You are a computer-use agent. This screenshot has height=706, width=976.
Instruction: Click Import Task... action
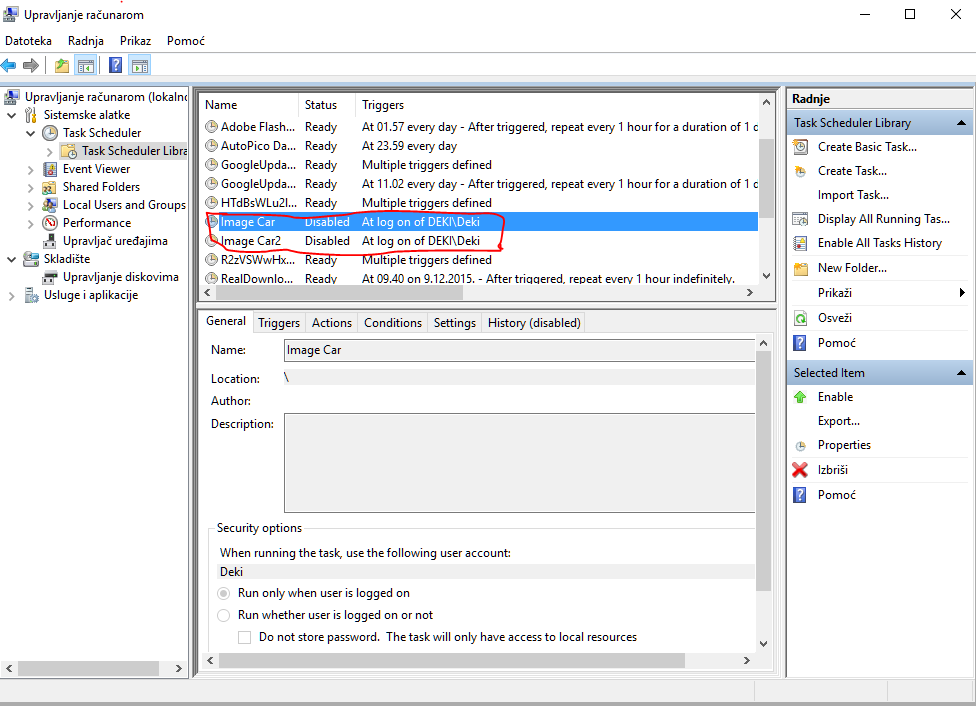point(852,195)
